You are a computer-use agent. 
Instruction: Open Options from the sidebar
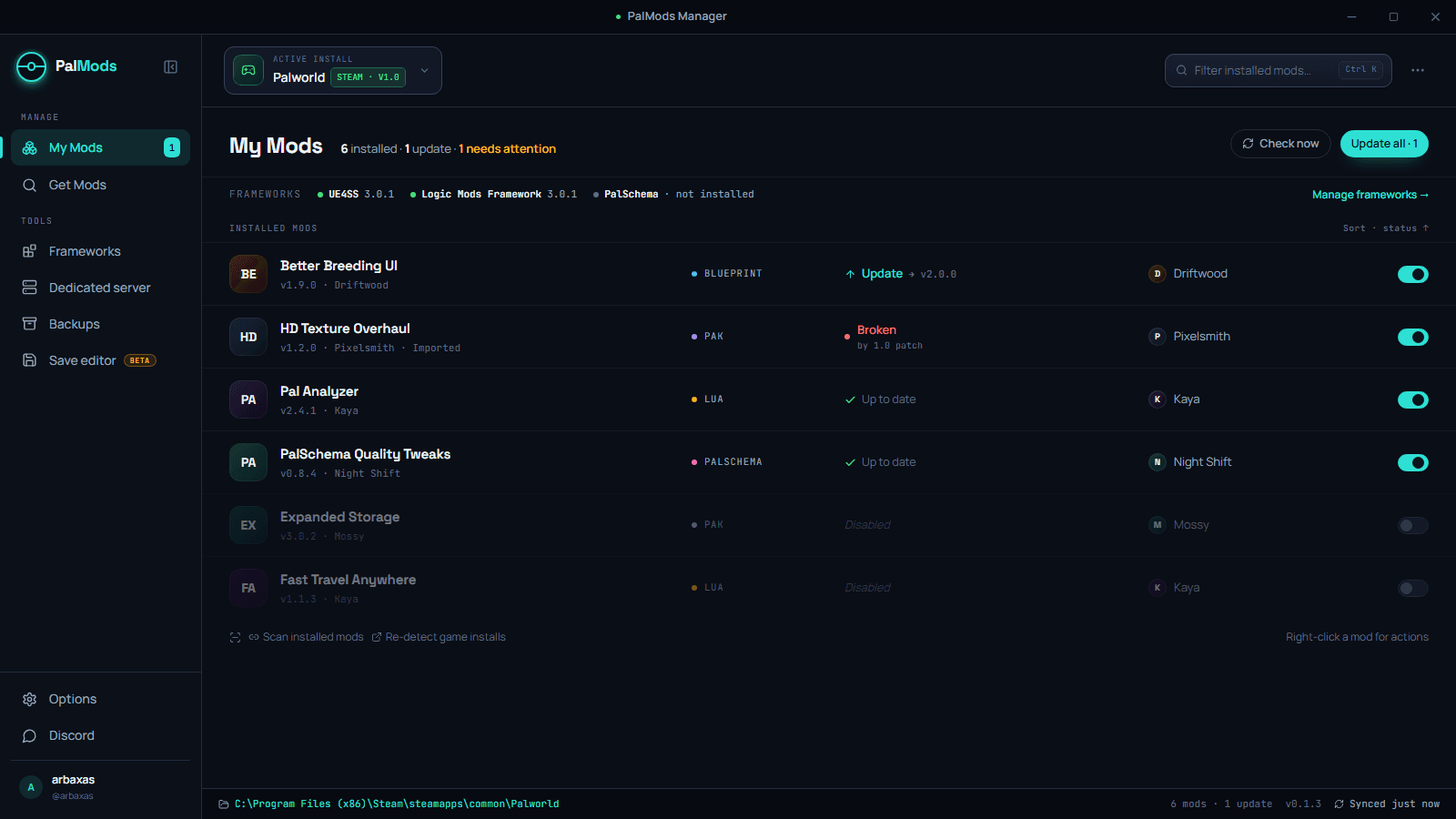click(x=100, y=699)
